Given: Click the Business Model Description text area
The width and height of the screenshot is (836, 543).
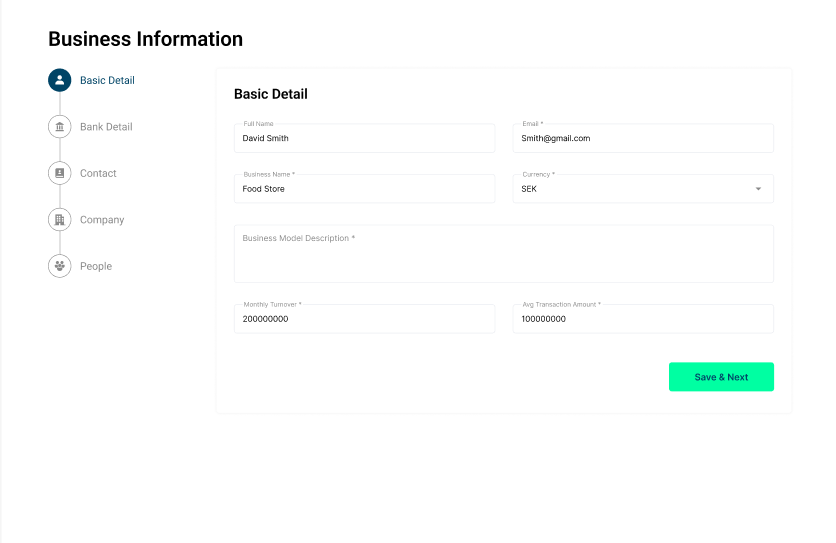Looking at the screenshot, I should tap(504, 254).
